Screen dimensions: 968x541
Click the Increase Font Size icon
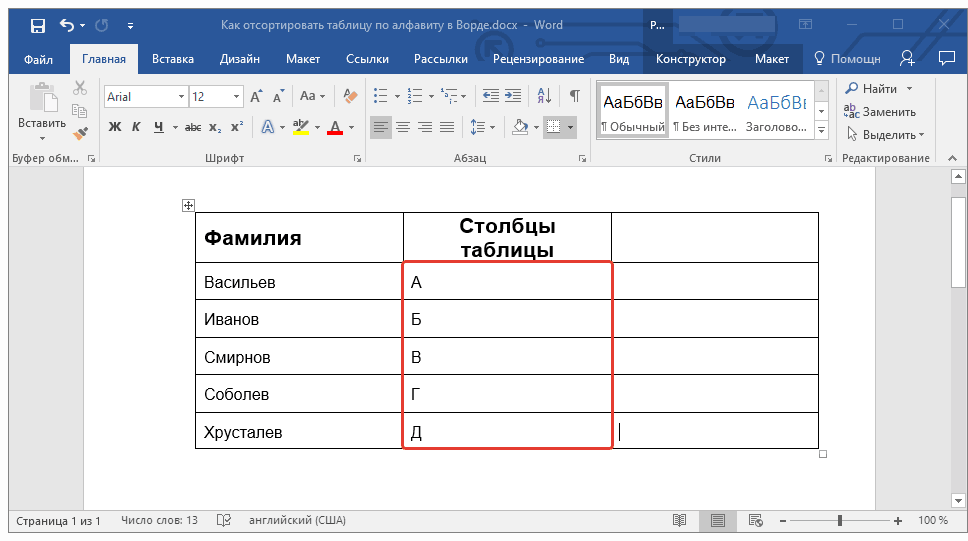point(256,96)
